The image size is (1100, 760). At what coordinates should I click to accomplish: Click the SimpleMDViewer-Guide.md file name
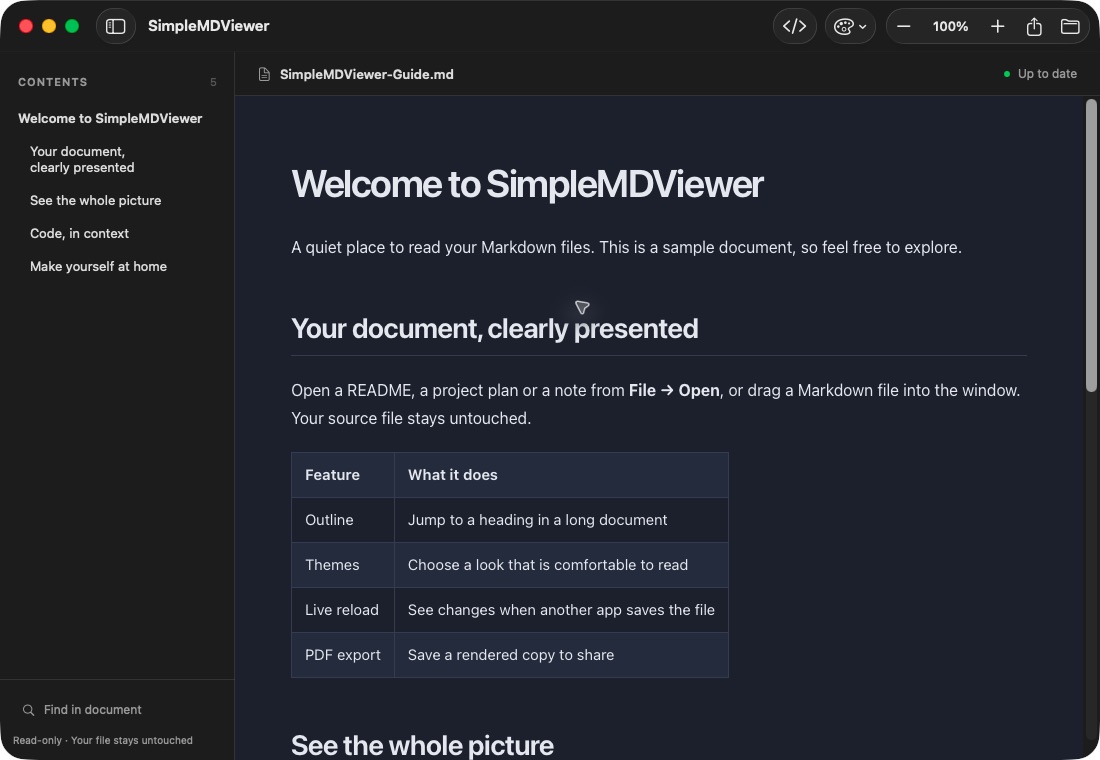[x=366, y=74]
